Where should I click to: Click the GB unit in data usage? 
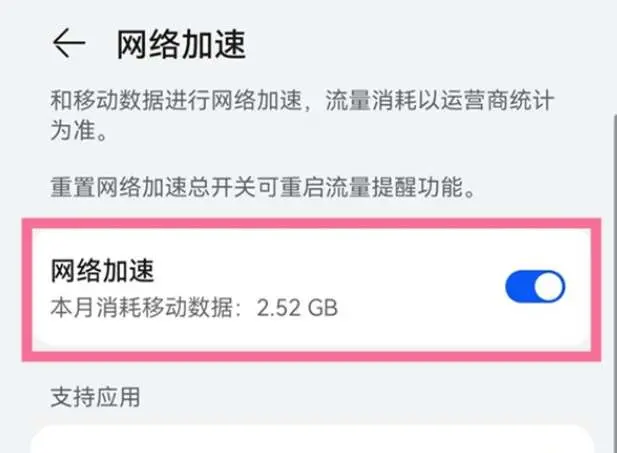pos(320,306)
